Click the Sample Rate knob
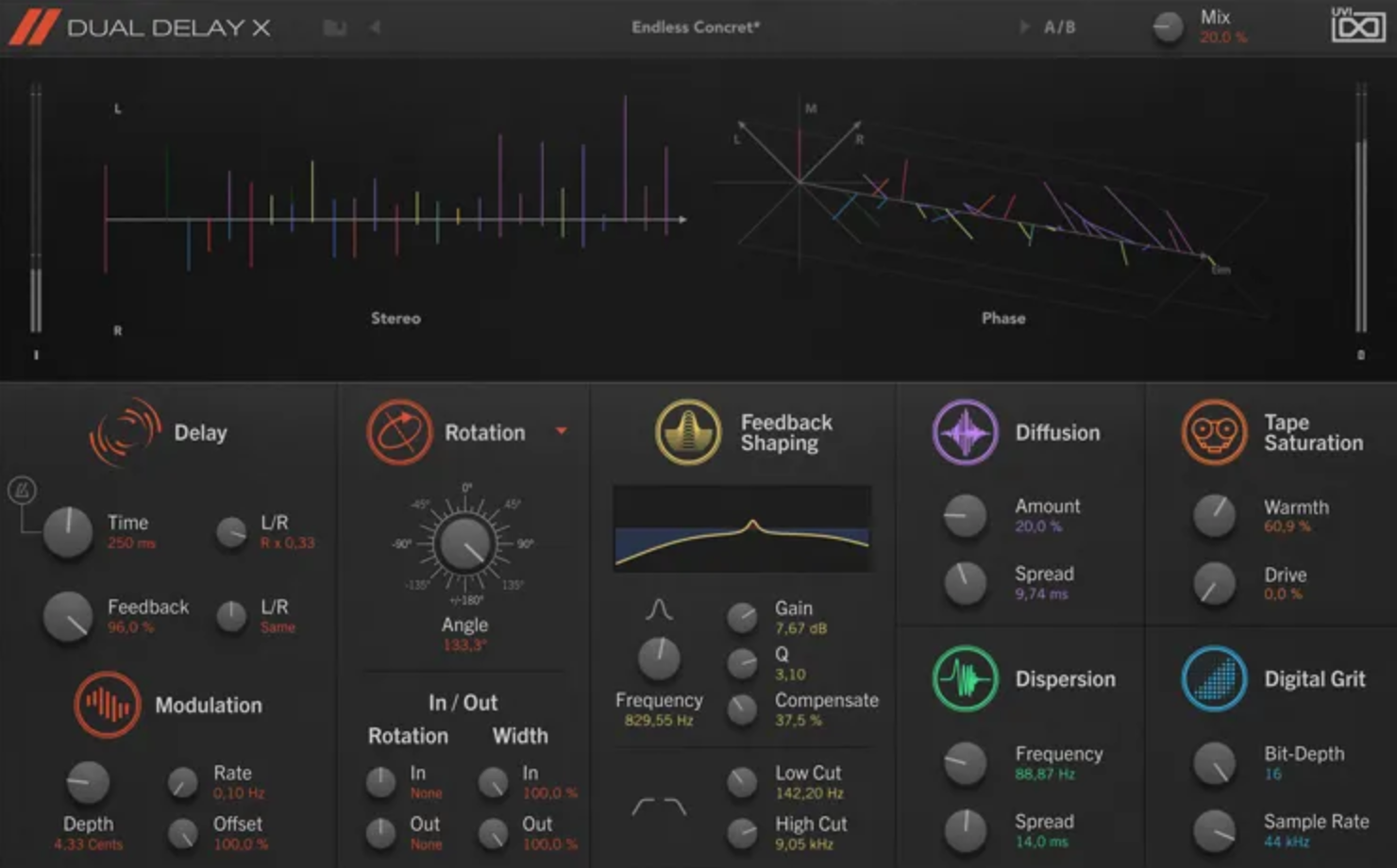 pos(1214,831)
